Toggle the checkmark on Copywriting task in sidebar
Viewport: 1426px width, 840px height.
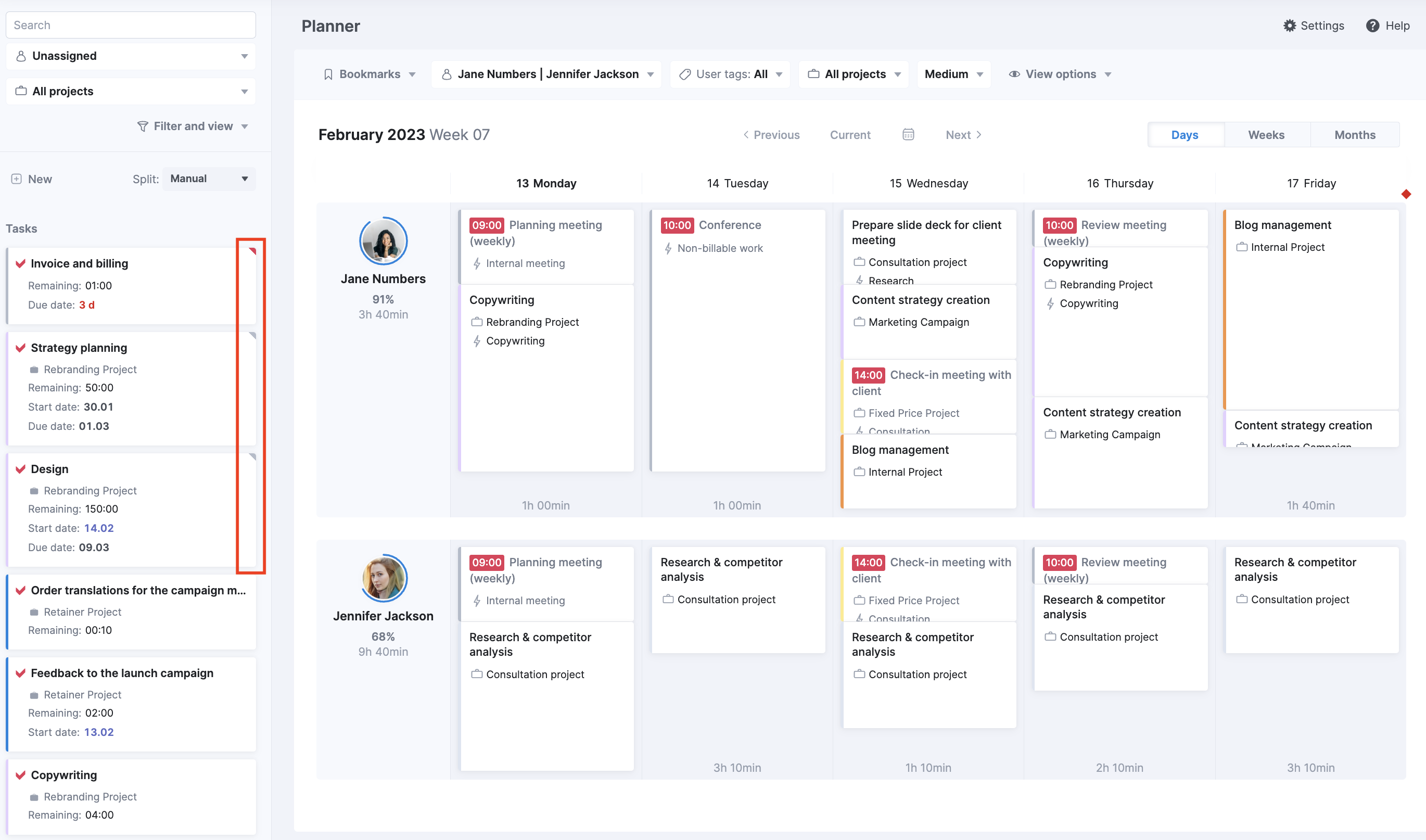pos(20,775)
